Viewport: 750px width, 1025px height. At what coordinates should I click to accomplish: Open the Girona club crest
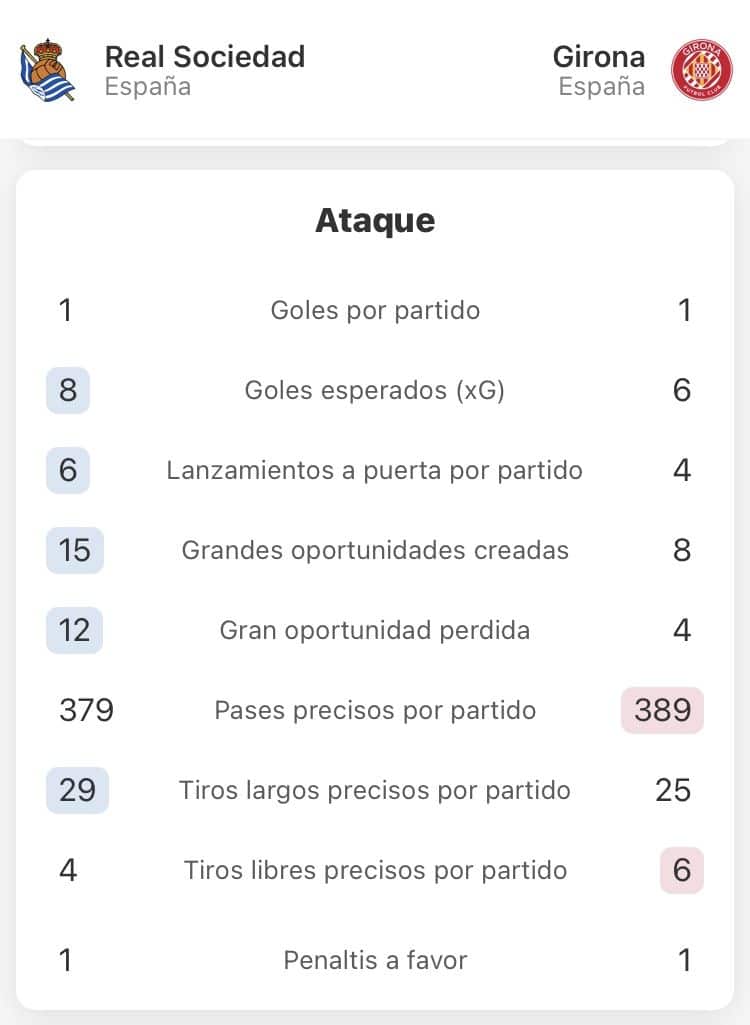(x=702, y=69)
